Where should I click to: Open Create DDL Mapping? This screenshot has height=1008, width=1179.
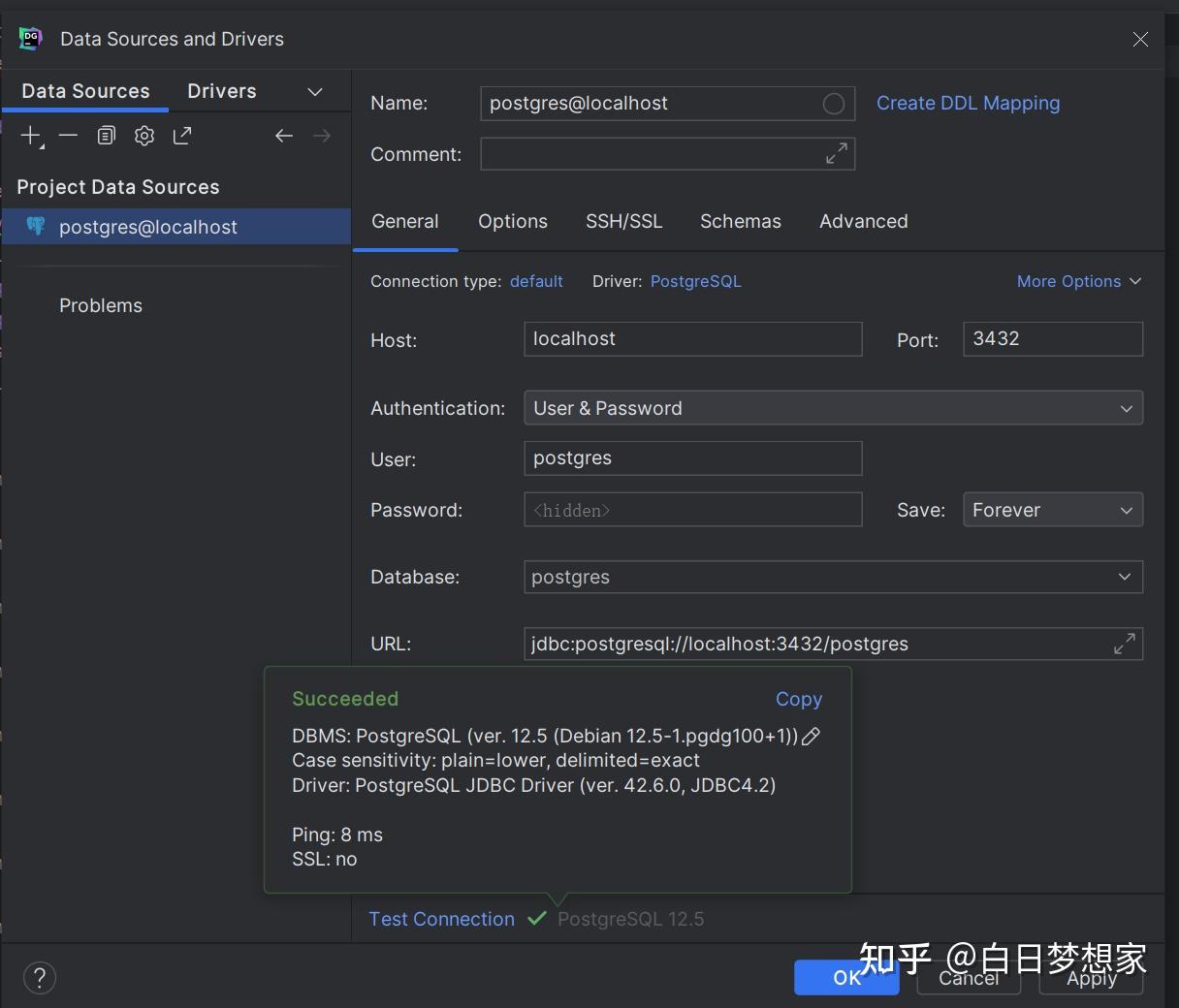click(x=967, y=103)
